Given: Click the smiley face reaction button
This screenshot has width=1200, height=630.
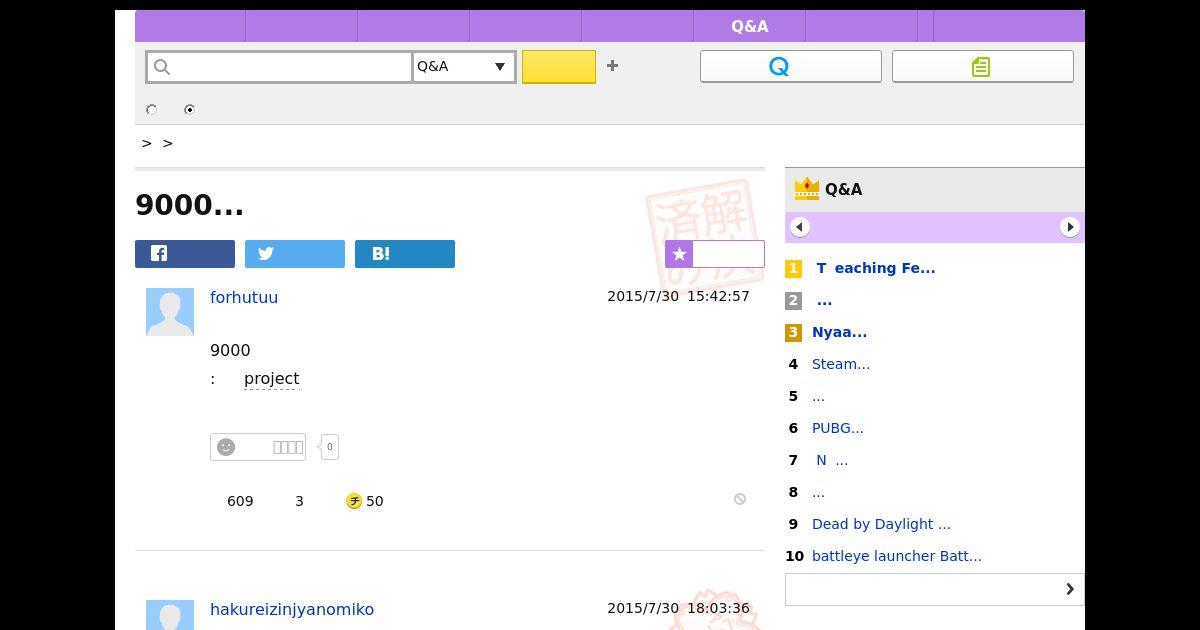Looking at the screenshot, I should coord(258,447).
